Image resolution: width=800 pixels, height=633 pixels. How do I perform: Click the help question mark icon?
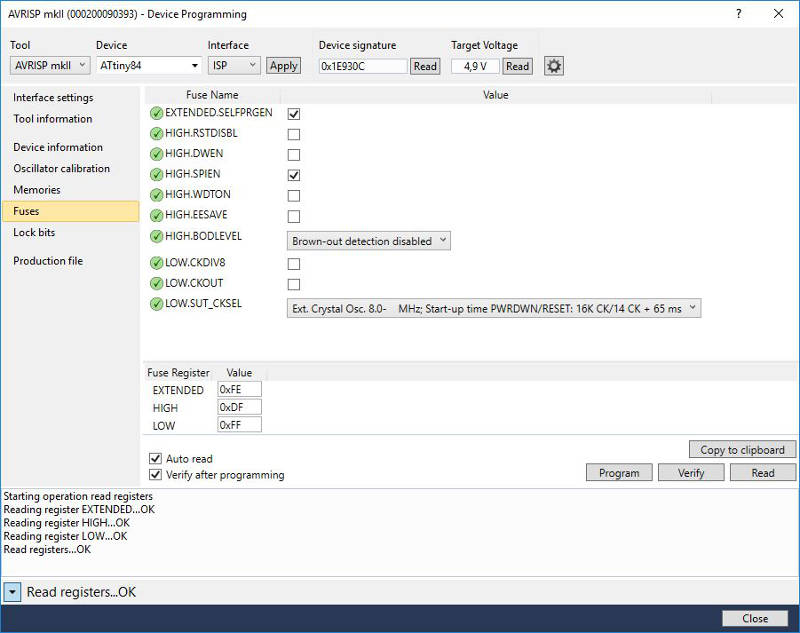tap(739, 14)
